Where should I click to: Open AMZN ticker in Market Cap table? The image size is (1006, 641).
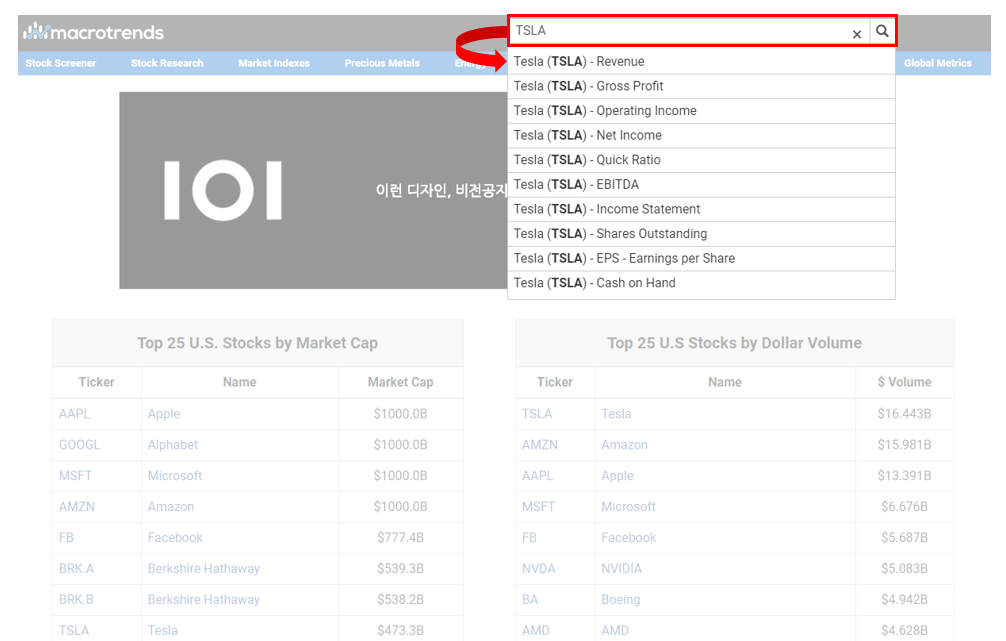click(76, 507)
